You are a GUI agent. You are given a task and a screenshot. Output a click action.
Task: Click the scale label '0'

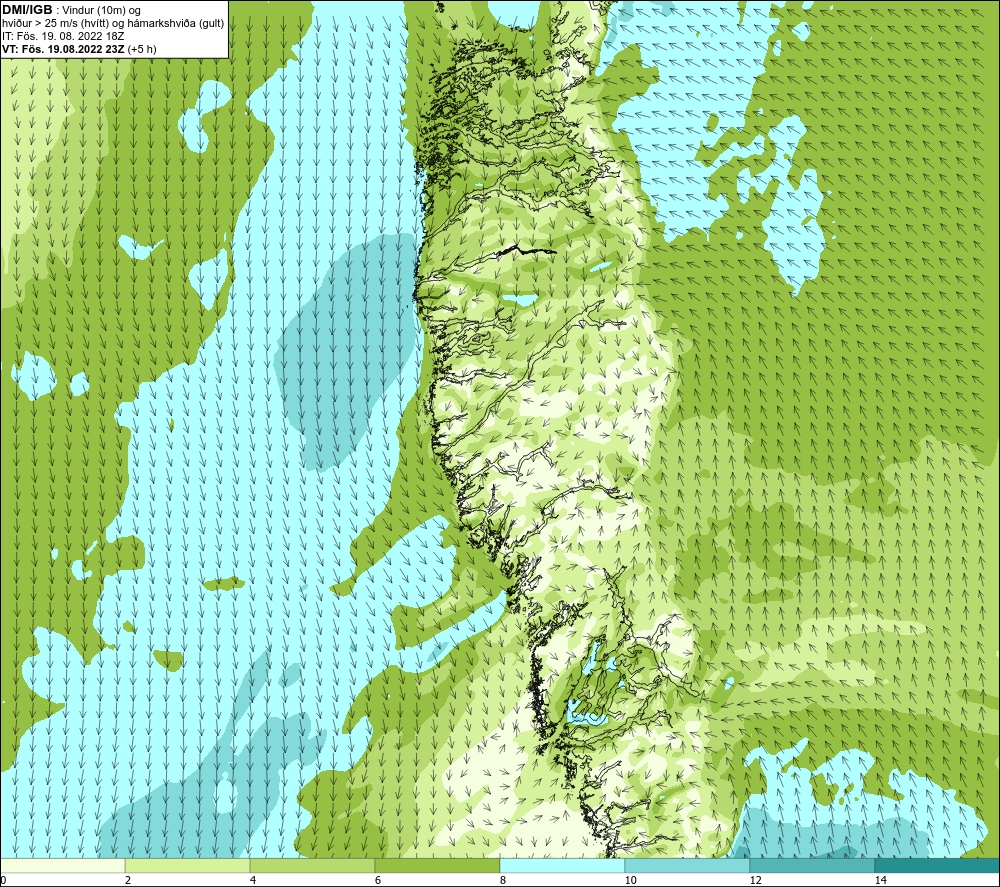(3, 880)
